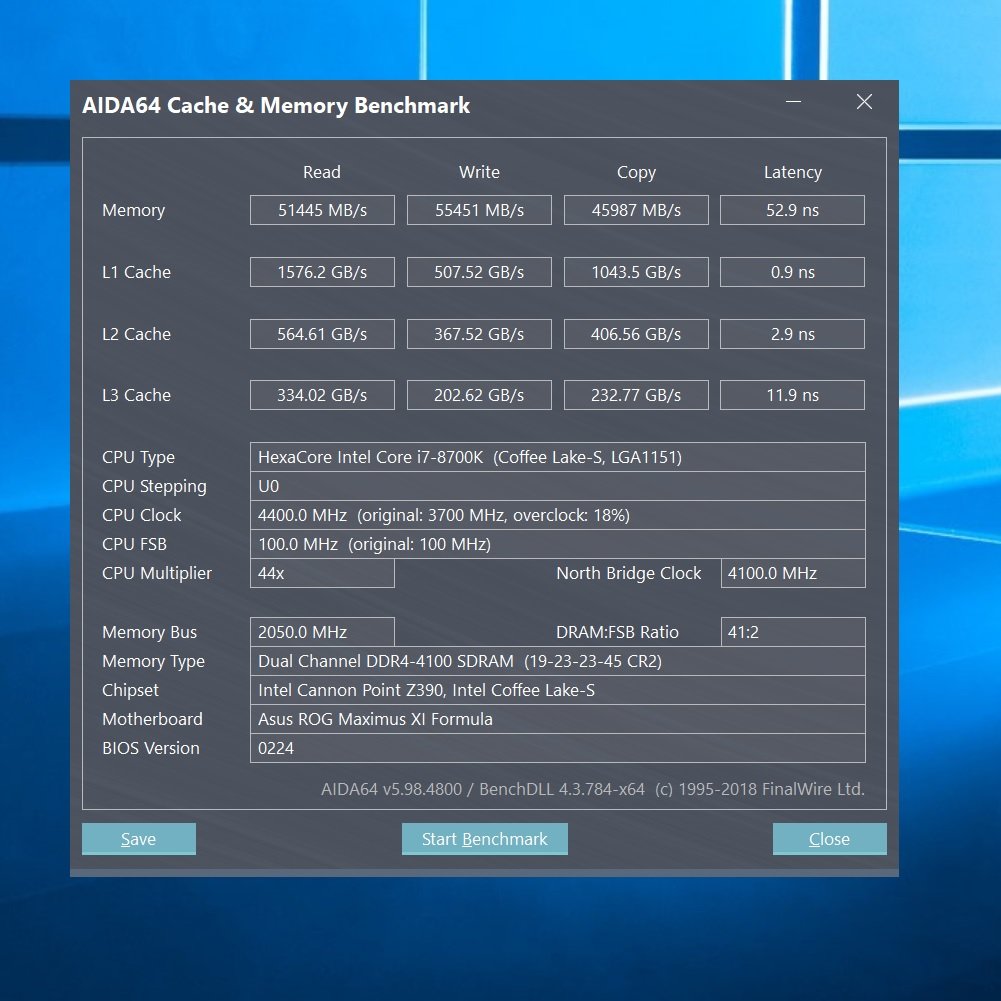1001x1001 pixels.
Task: Click the Memory row label
Action: click(x=133, y=211)
